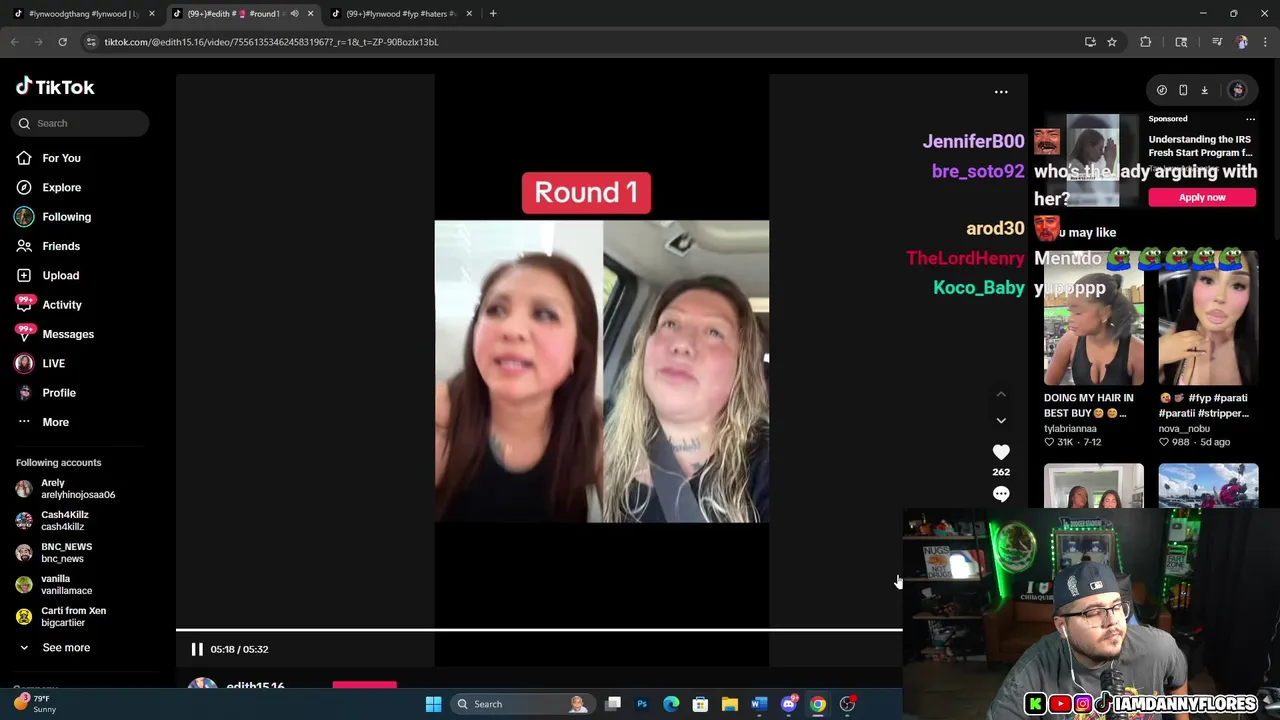Open Messages inbox
Viewport: 1280px width, 720px height.
pos(67,334)
